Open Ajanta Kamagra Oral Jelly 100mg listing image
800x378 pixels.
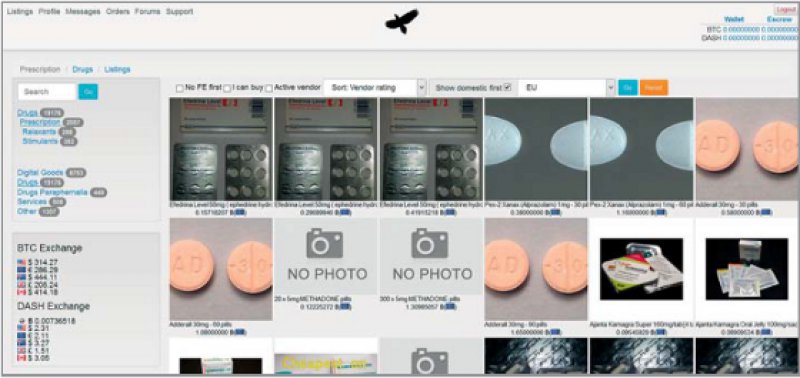[747, 269]
